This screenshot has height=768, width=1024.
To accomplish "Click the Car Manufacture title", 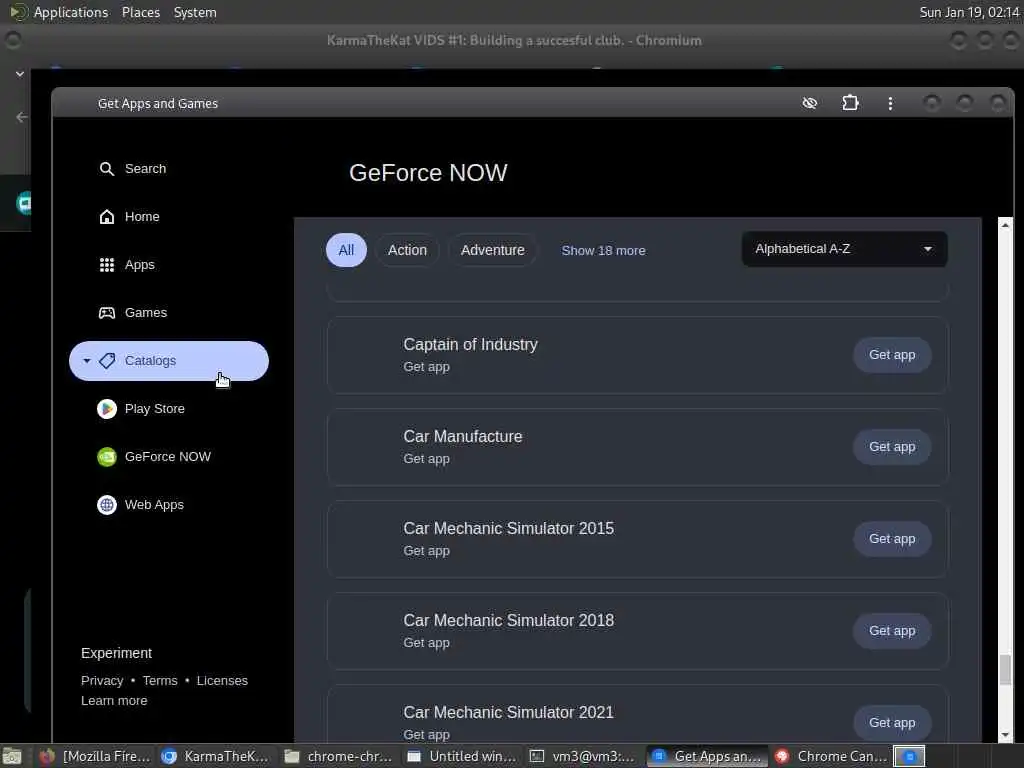I will [462, 436].
